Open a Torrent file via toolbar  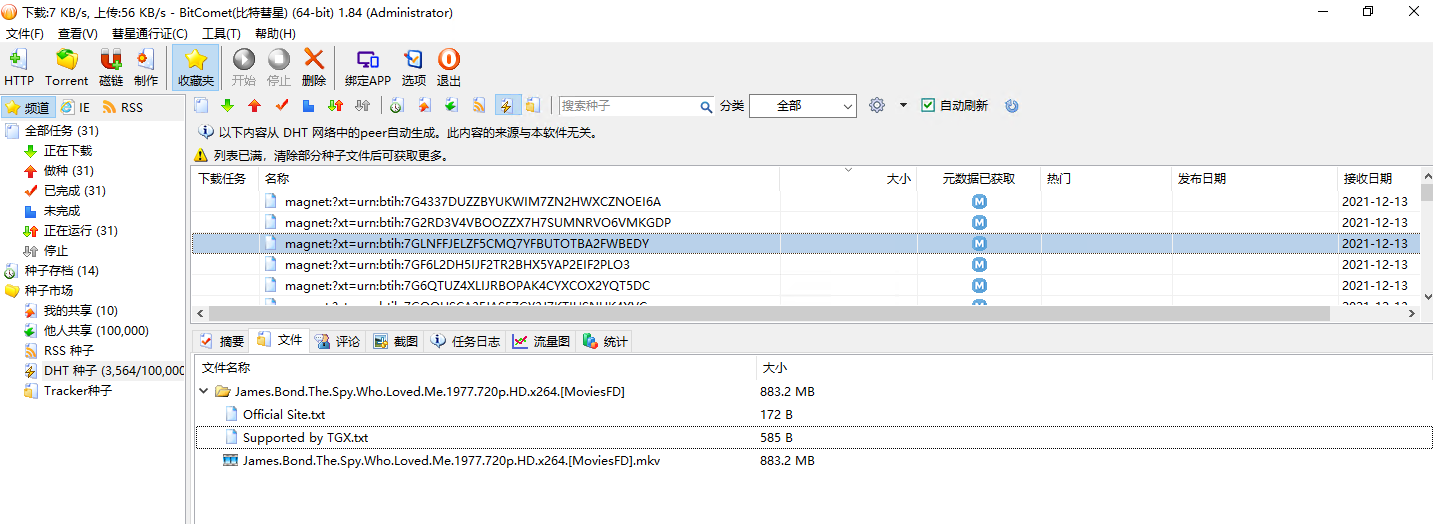[x=67, y=68]
